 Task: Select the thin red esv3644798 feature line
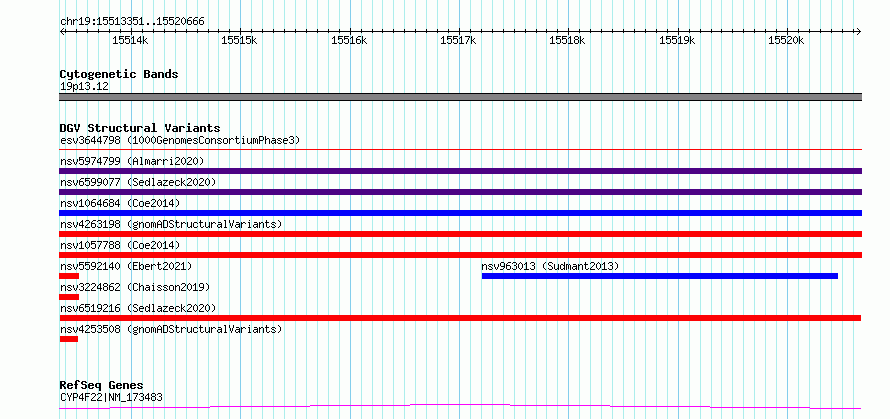coord(460,149)
